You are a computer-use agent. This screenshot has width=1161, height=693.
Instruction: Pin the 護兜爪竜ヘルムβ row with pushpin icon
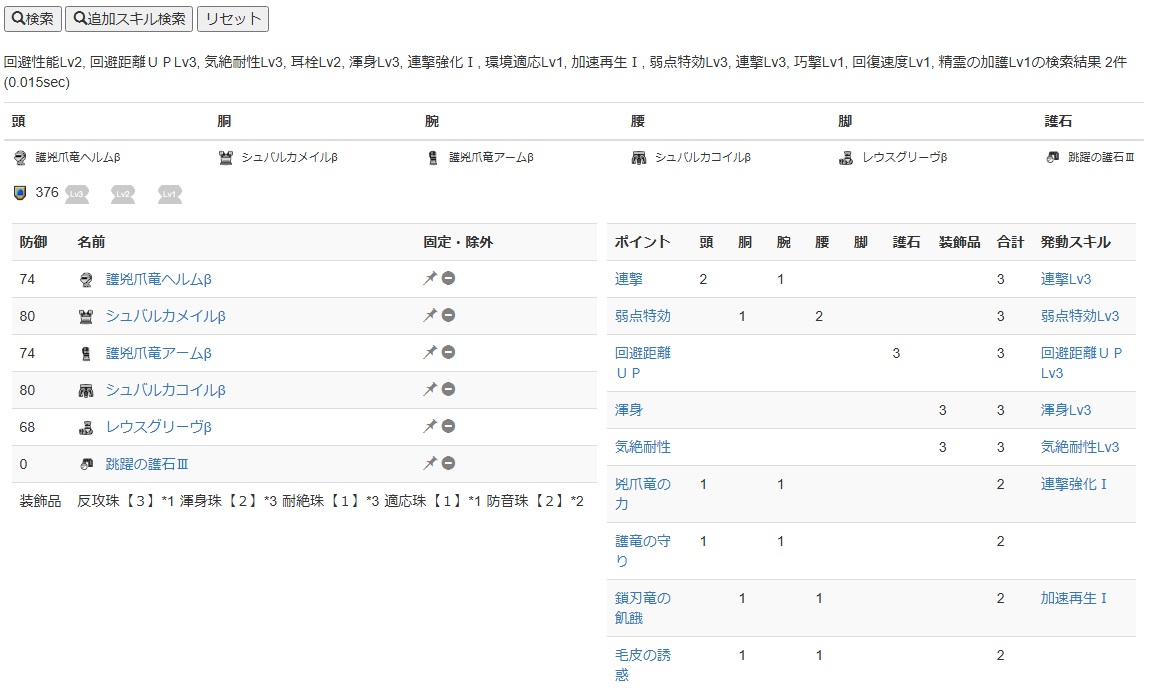[x=430, y=279]
